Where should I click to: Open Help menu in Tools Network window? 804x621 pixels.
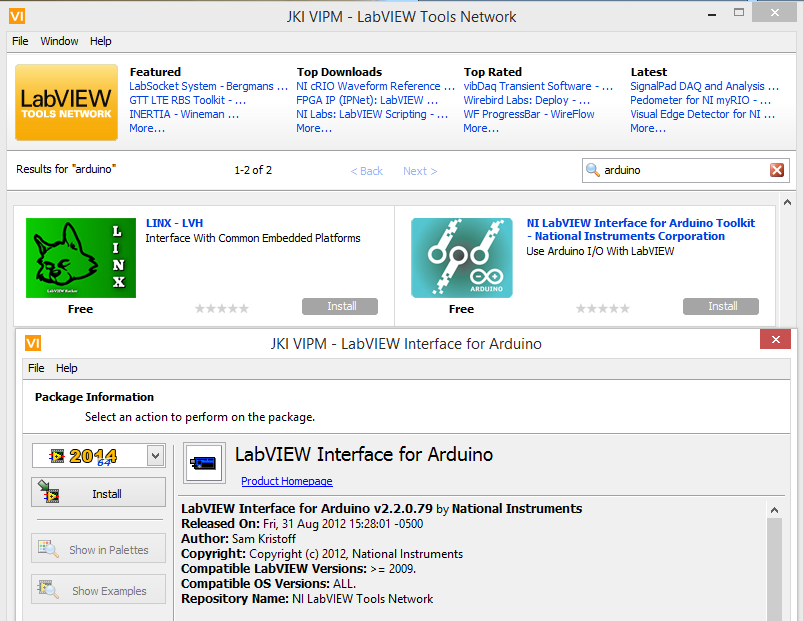(100, 41)
